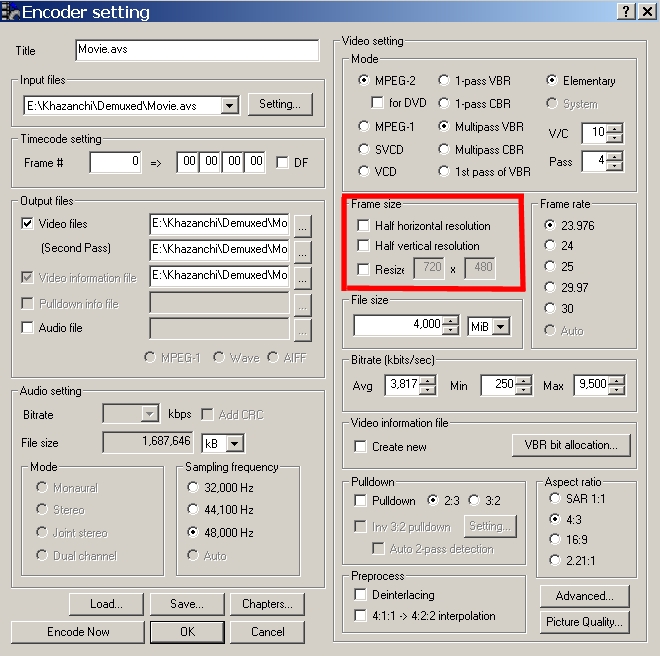The width and height of the screenshot is (660, 656).
Task: Click the Setting... button next to input files
Action: coord(280,104)
